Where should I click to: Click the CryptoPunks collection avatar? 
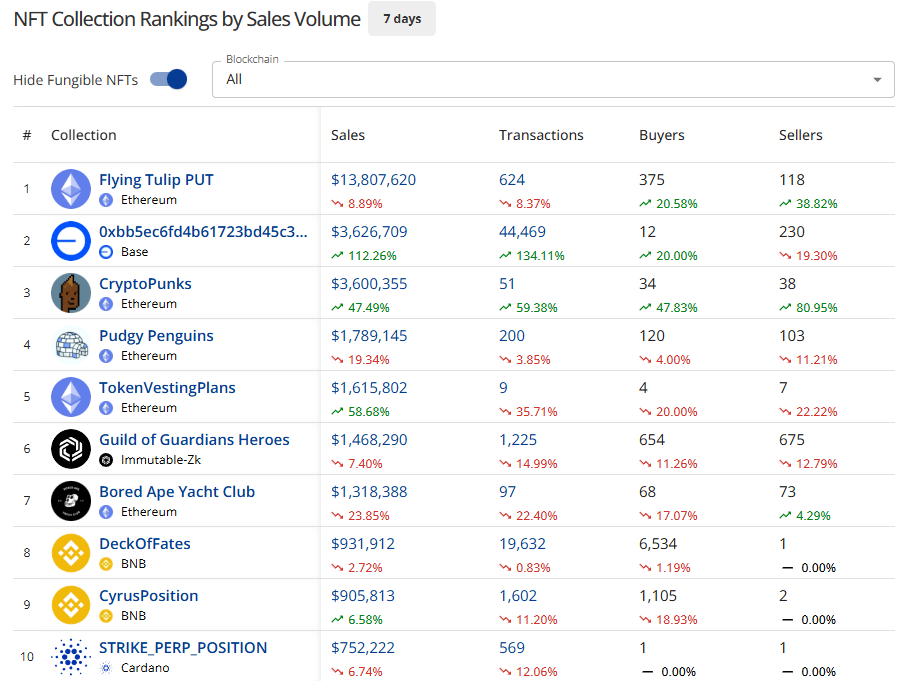point(71,293)
